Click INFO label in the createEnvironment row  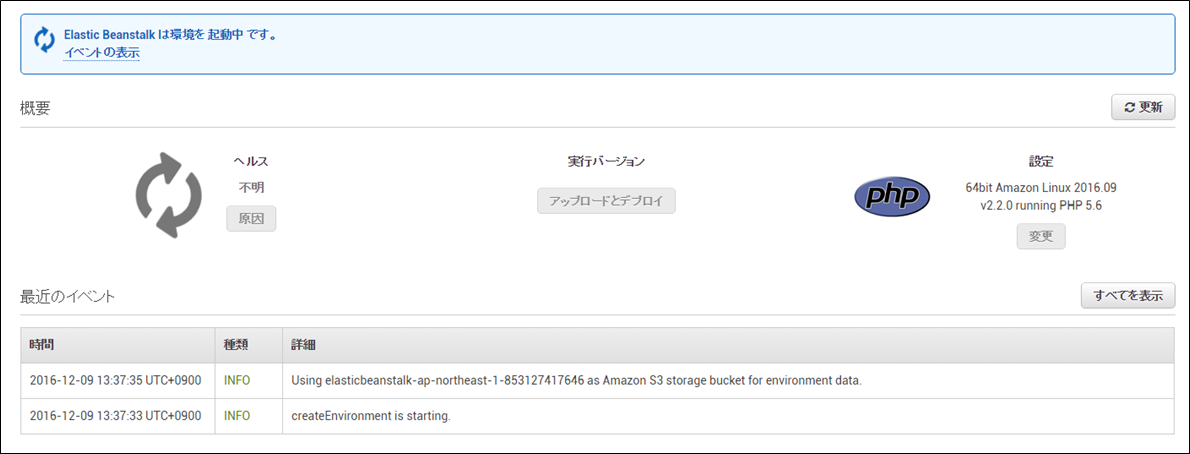tap(237, 416)
